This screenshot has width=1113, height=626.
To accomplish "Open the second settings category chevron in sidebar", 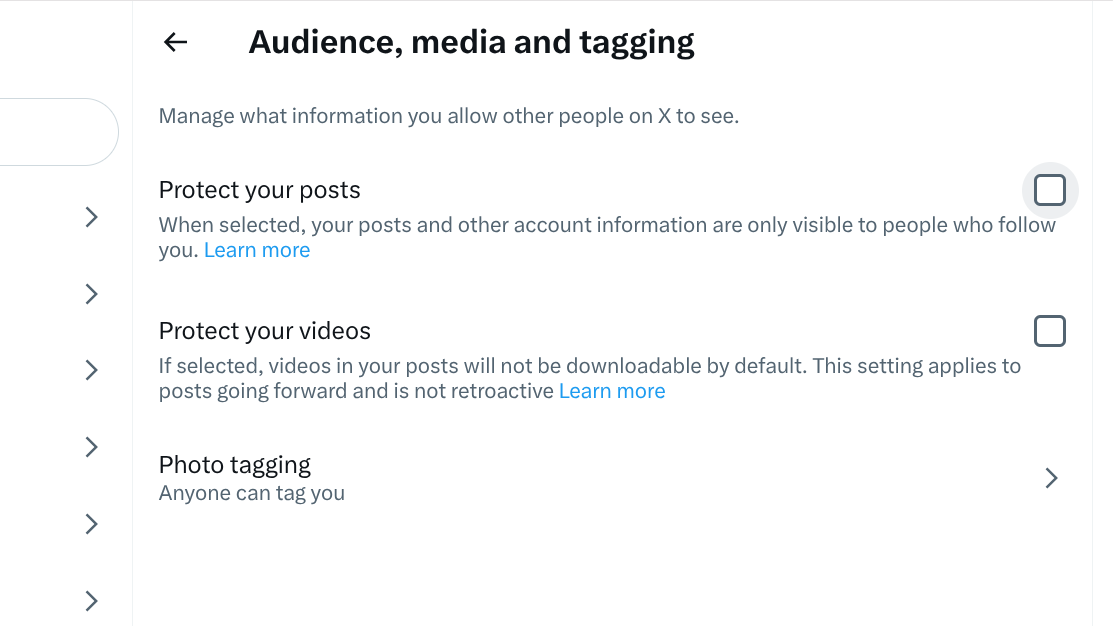I will pyautogui.click(x=91, y=294).
